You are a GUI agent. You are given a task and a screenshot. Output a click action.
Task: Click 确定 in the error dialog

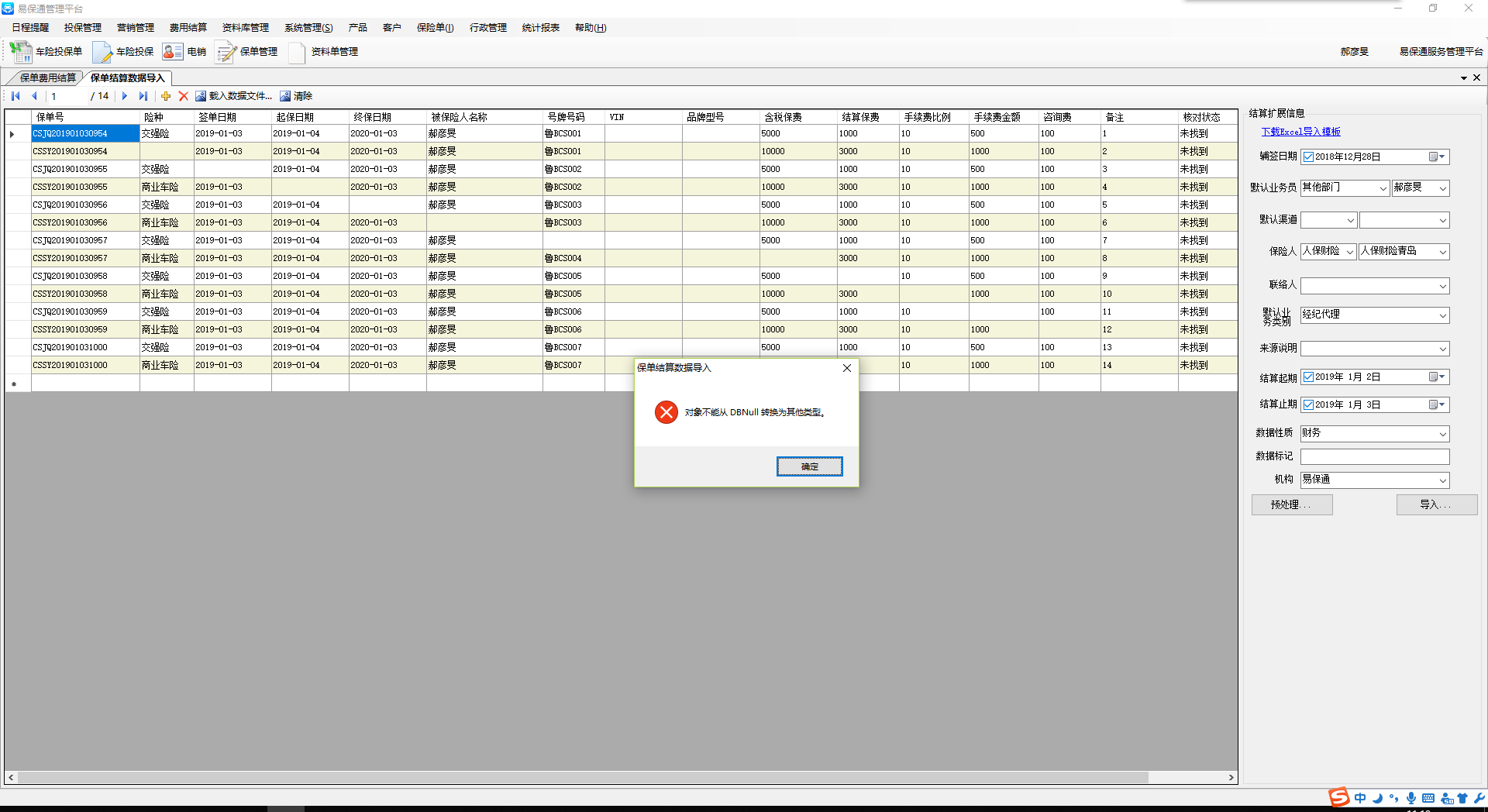[809, 466]
